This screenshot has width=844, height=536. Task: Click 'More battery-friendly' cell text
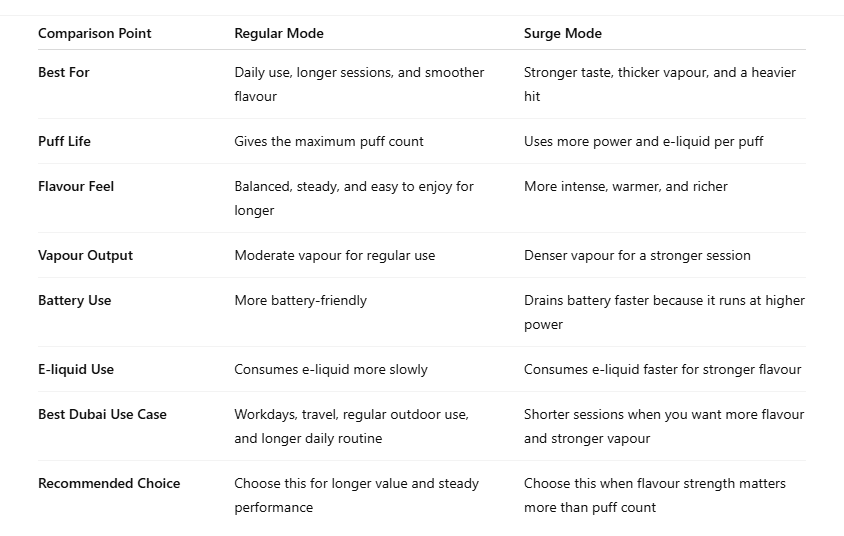point(300,300)
